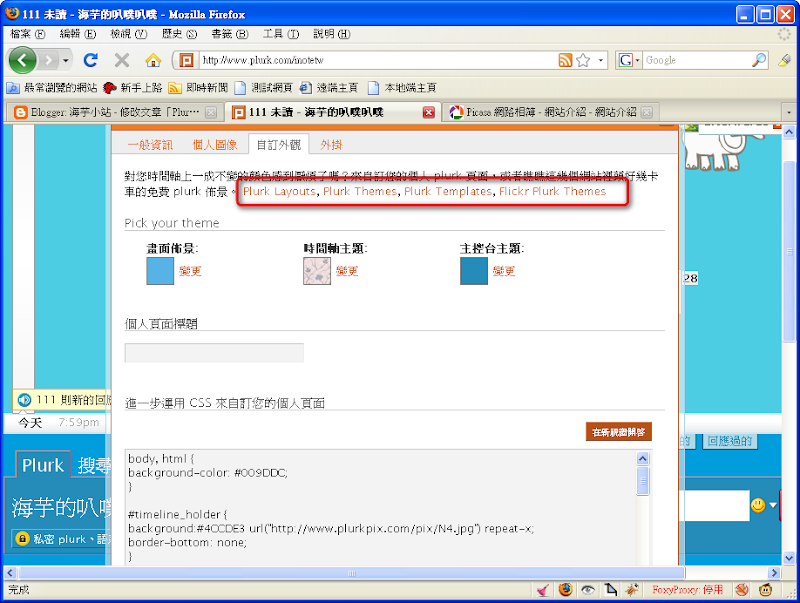This screenshot has height=603, width=800.
Task: Click 變更 under 時間軸主題
Action: click(347, 271)
